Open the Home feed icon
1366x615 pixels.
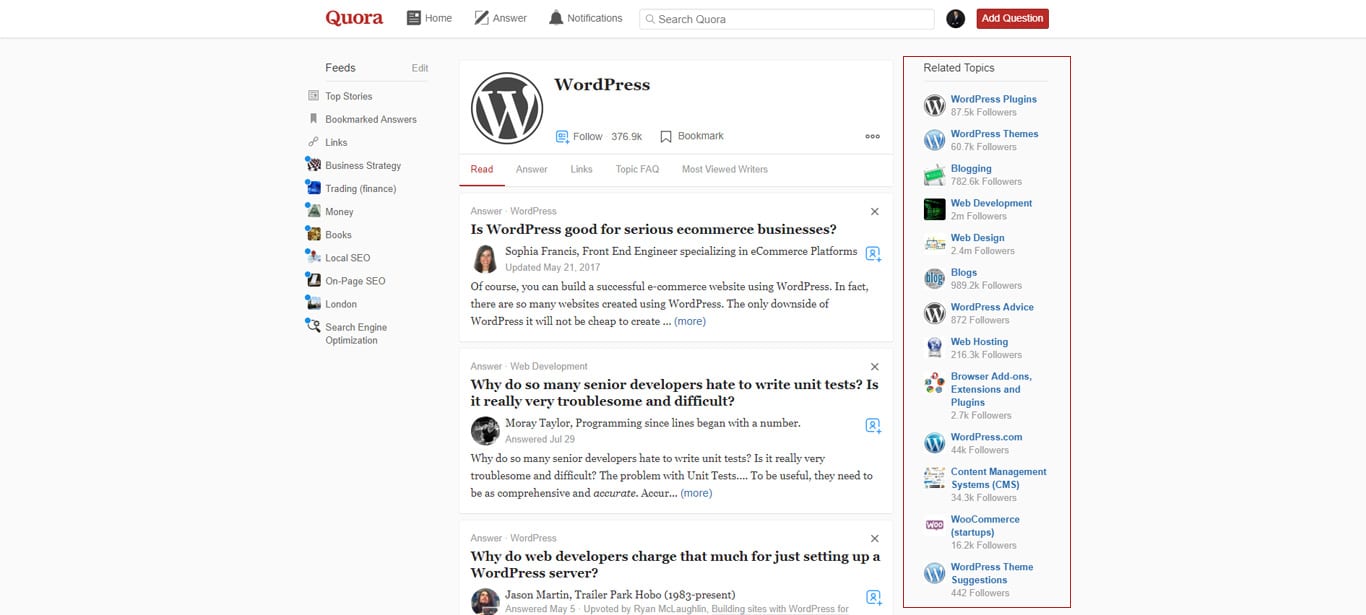coord(413,18)
